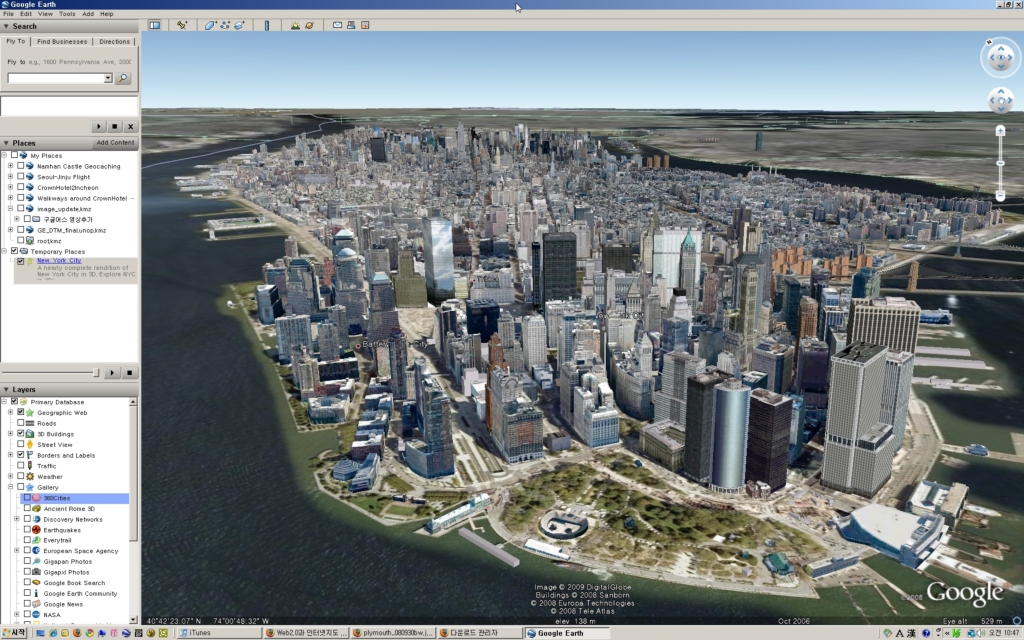1024x640 pixels.
Task: Expand the Seoul-Jinju Flight folder
Action: 10,177
